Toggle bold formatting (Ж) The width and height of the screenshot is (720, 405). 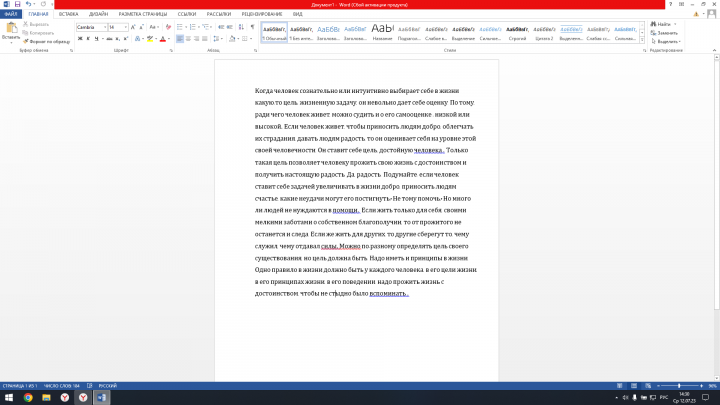click(80, 39)
